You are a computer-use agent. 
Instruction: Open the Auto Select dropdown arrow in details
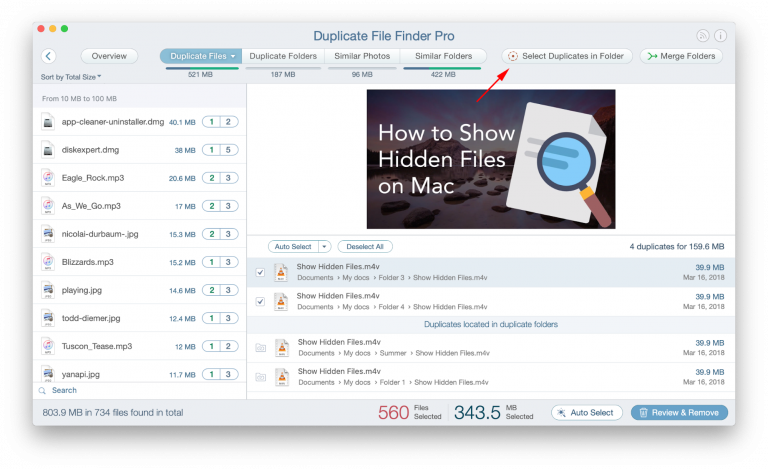tap(324, 247)
